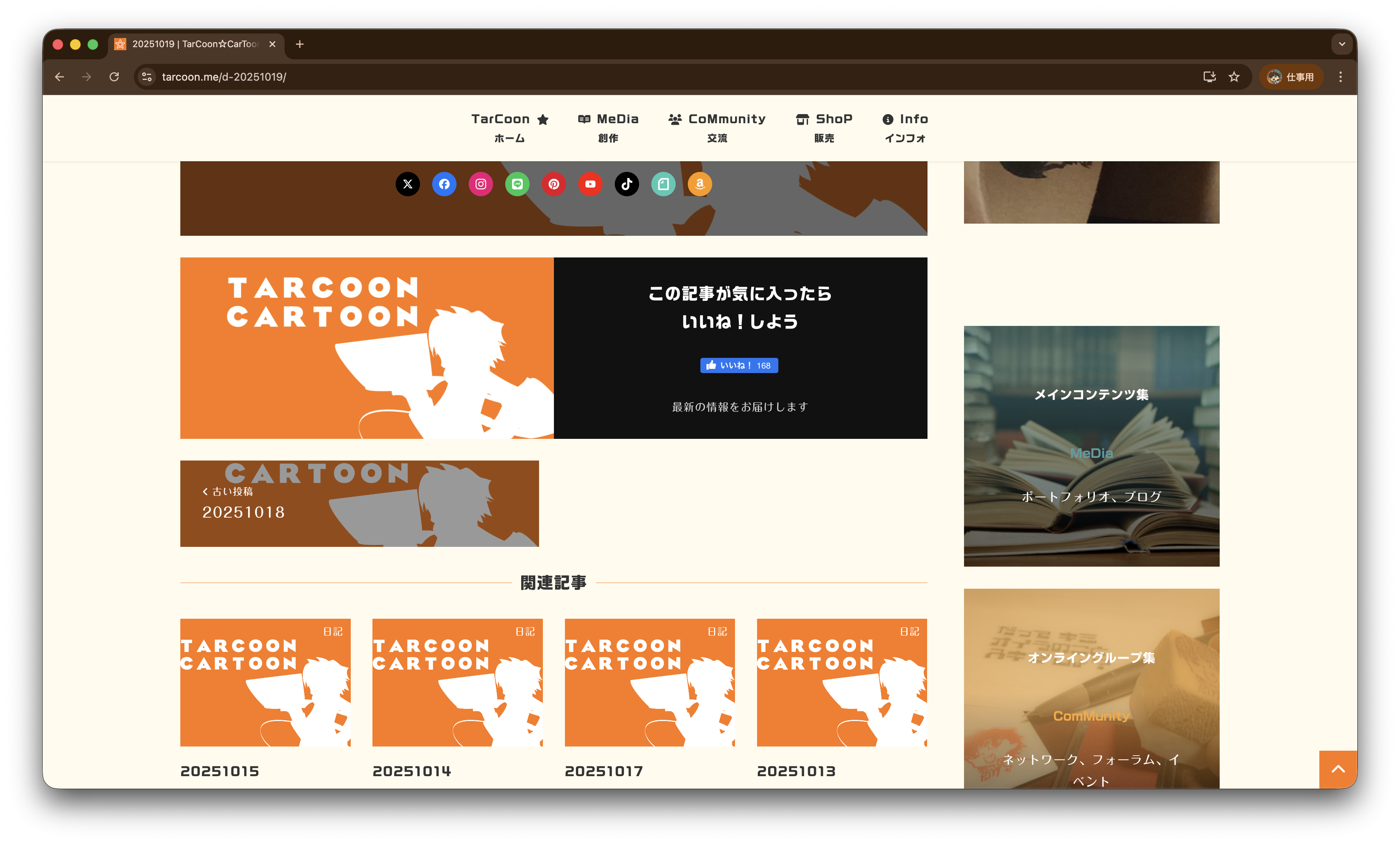Expand the Chrome tab search dropdown
The image size is (1400, 845).
click(x=1341, y=44)
